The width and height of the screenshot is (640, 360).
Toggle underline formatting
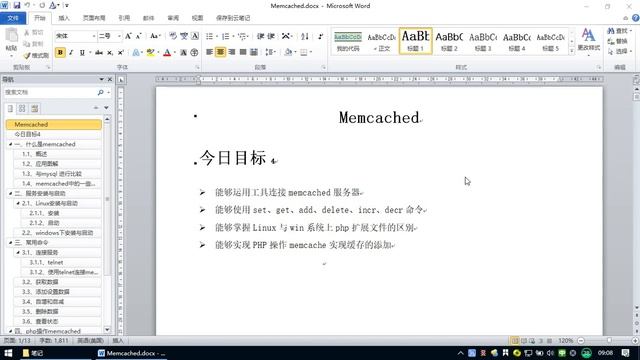click(x=82, y=52)
